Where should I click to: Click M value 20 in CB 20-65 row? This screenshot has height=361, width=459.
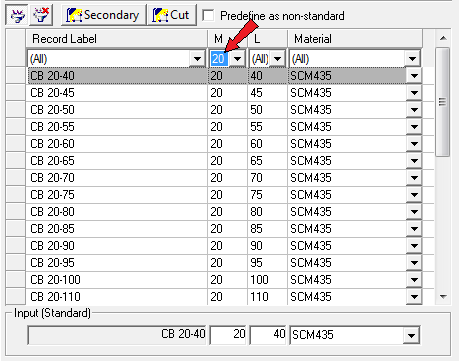coord(227,161)
